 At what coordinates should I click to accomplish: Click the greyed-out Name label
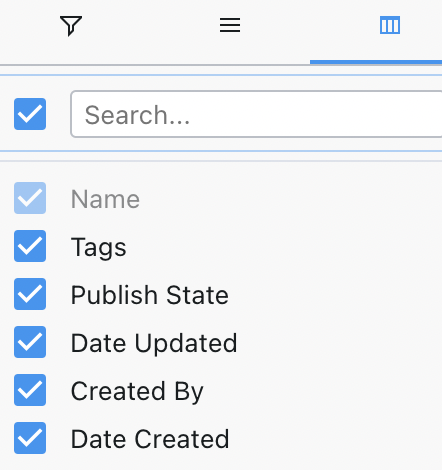pyautogui.click(x=105, y=199)
